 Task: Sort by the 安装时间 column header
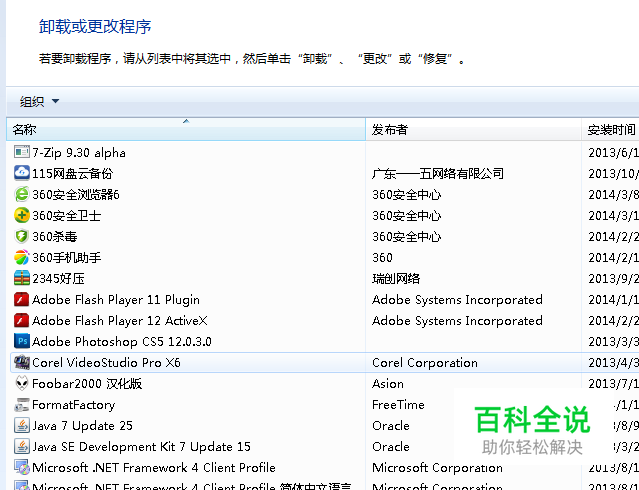point(610,130)
